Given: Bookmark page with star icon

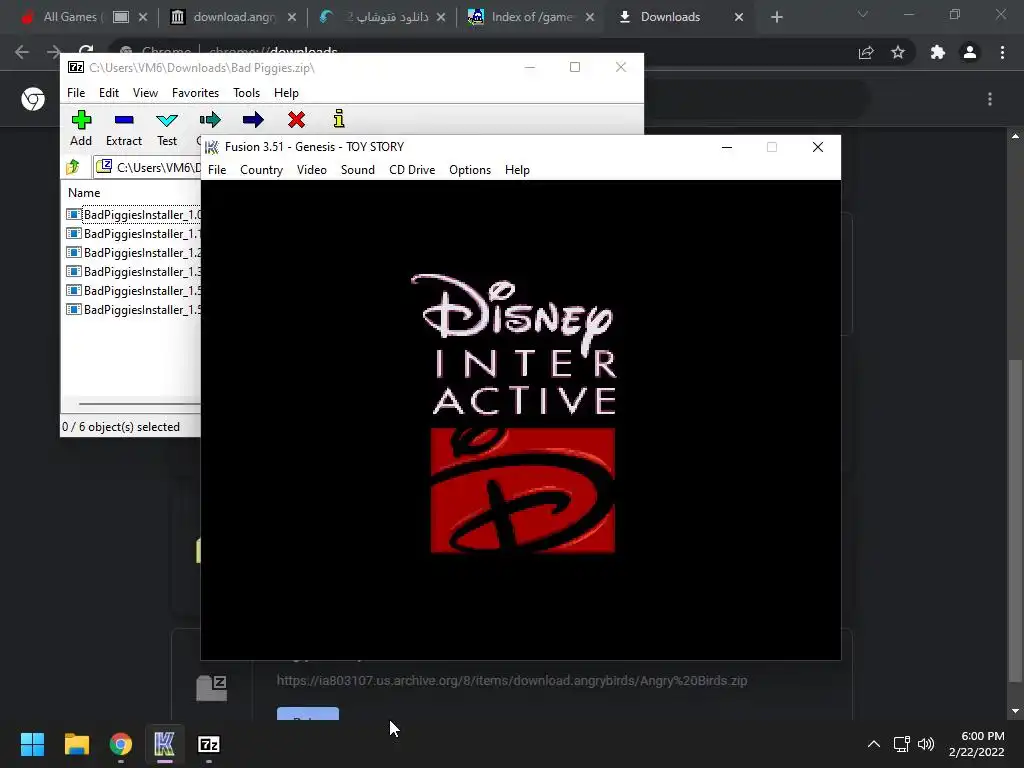Looking at the screenshot, I should coord(898,52).
